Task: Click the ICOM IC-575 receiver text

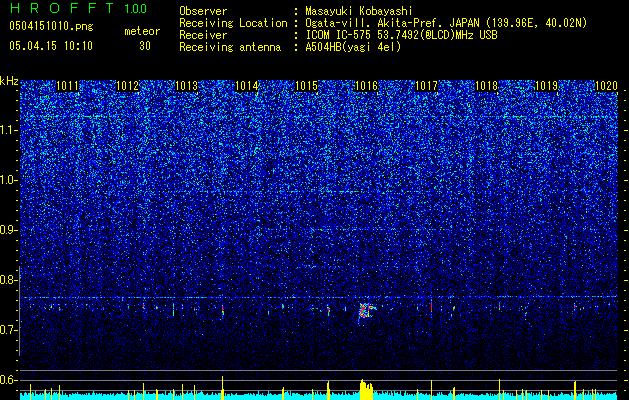Action: click(401, 35)
